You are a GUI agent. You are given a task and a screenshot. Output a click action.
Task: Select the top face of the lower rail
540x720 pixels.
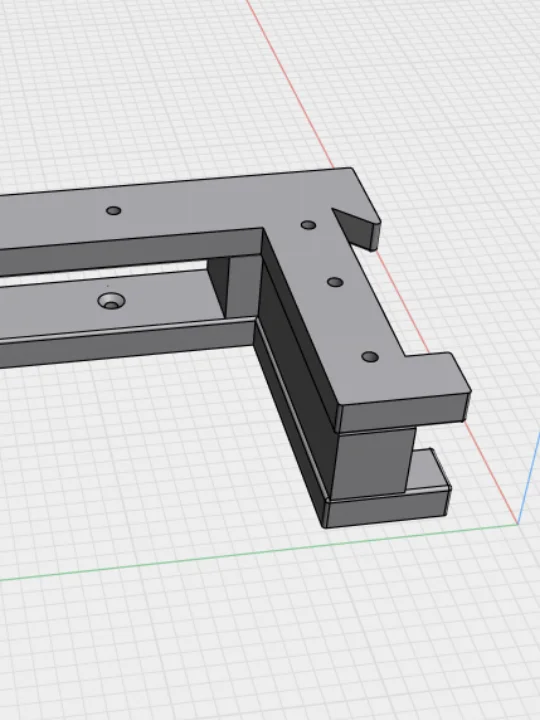pos(110,302)
